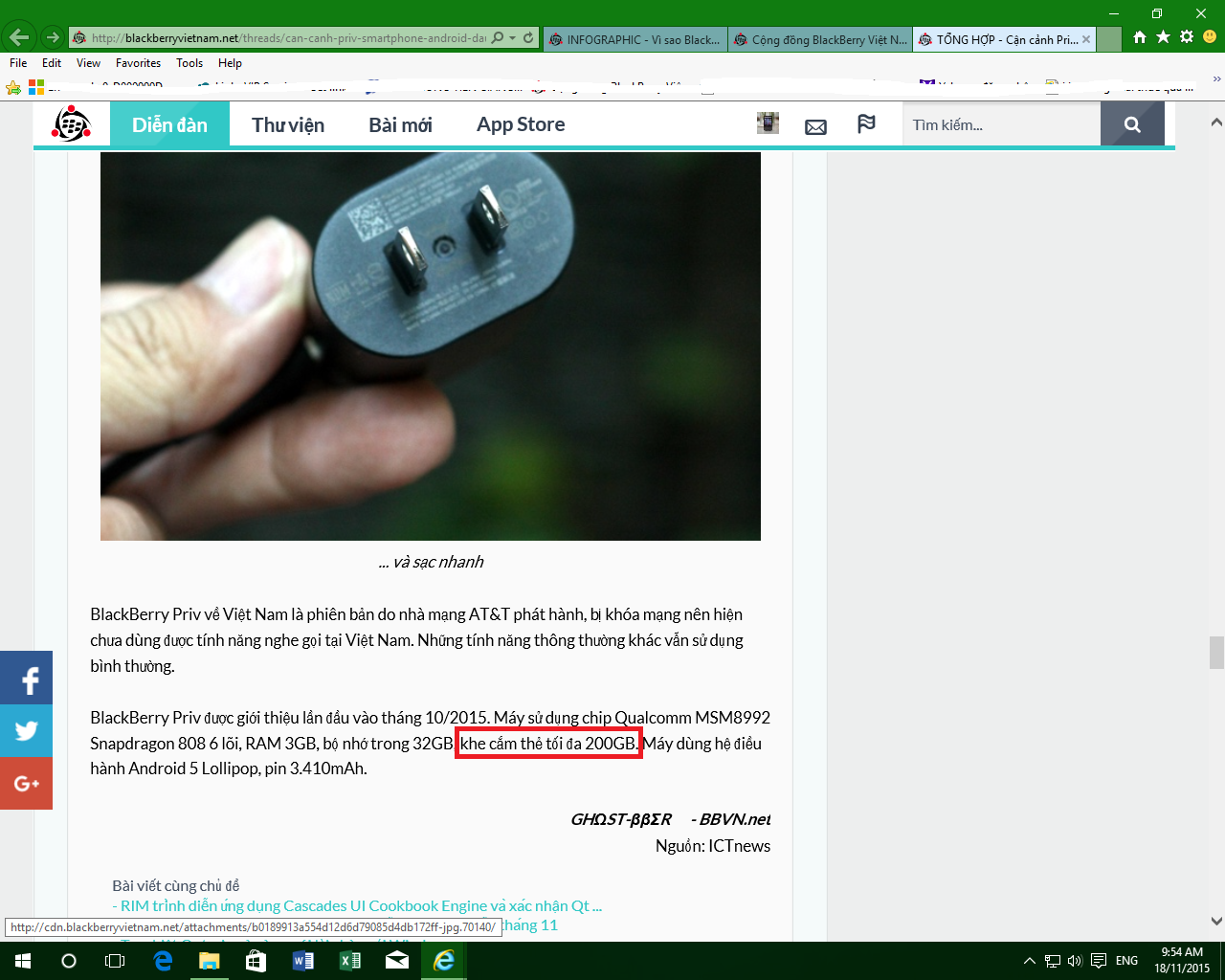Image resolution: width=1225 pixels, height=980 pixels.
Task: Switch to the INFOGRAPHIC - Vì sao Black tab
Action: (x=635, y=39)
